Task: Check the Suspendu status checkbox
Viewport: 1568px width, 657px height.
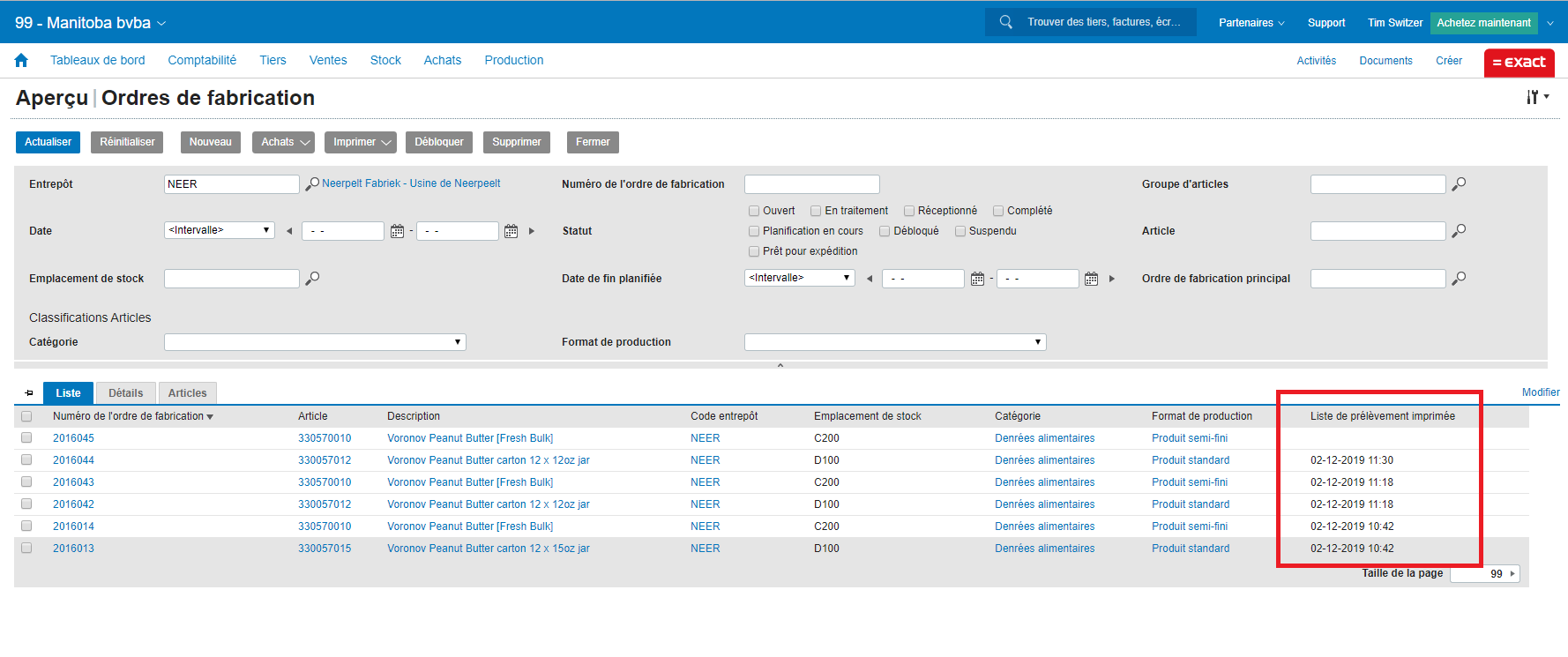Action: tap(960, 231)
